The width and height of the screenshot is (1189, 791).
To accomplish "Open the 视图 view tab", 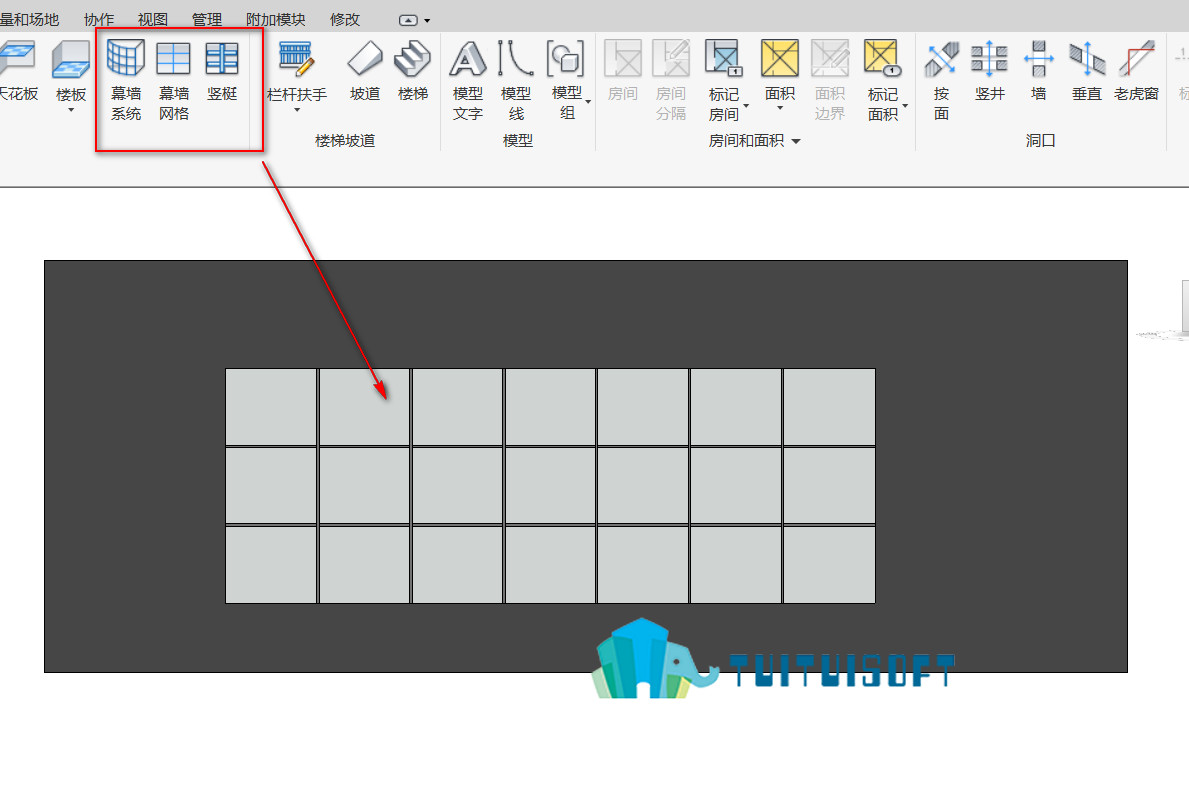I will click(x=152, y=19).
